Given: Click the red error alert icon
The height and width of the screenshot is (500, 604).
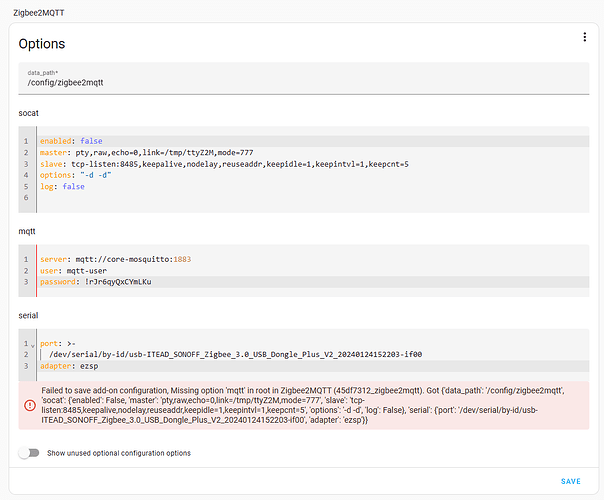Looking at the screenshot, I should pyautogui.click(x=30, y=405).
